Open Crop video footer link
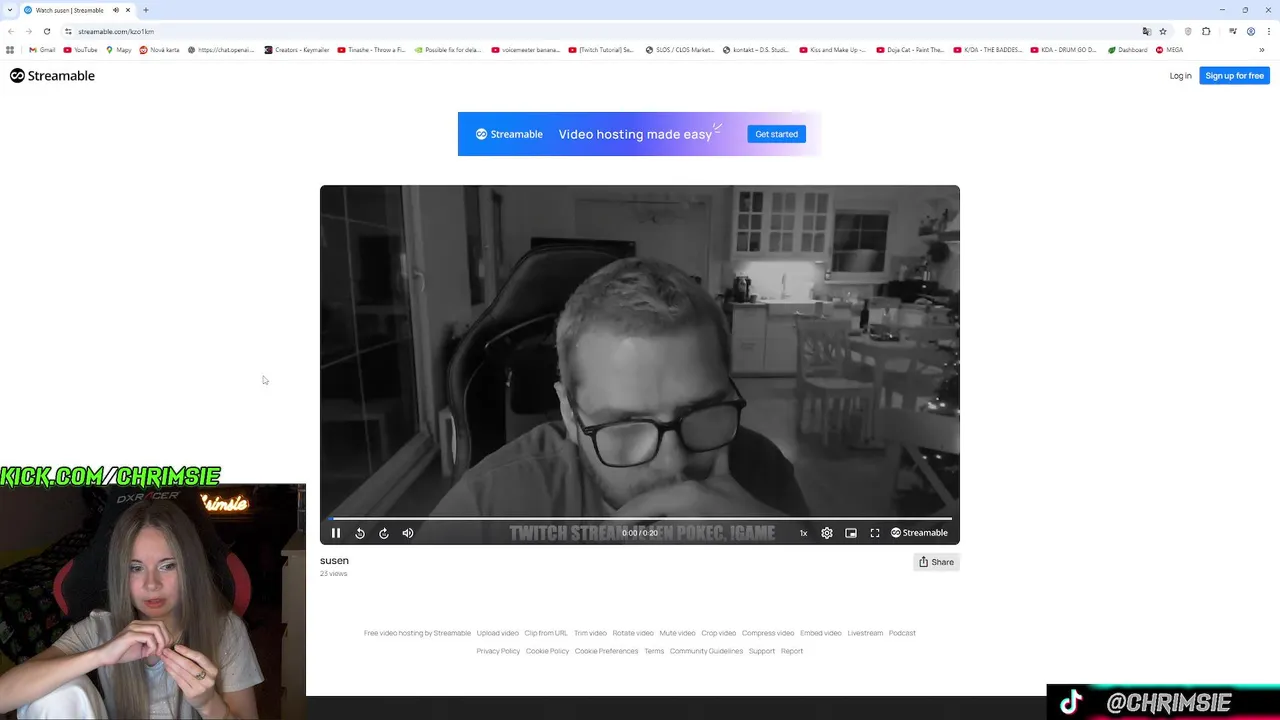 coord(718,633)
